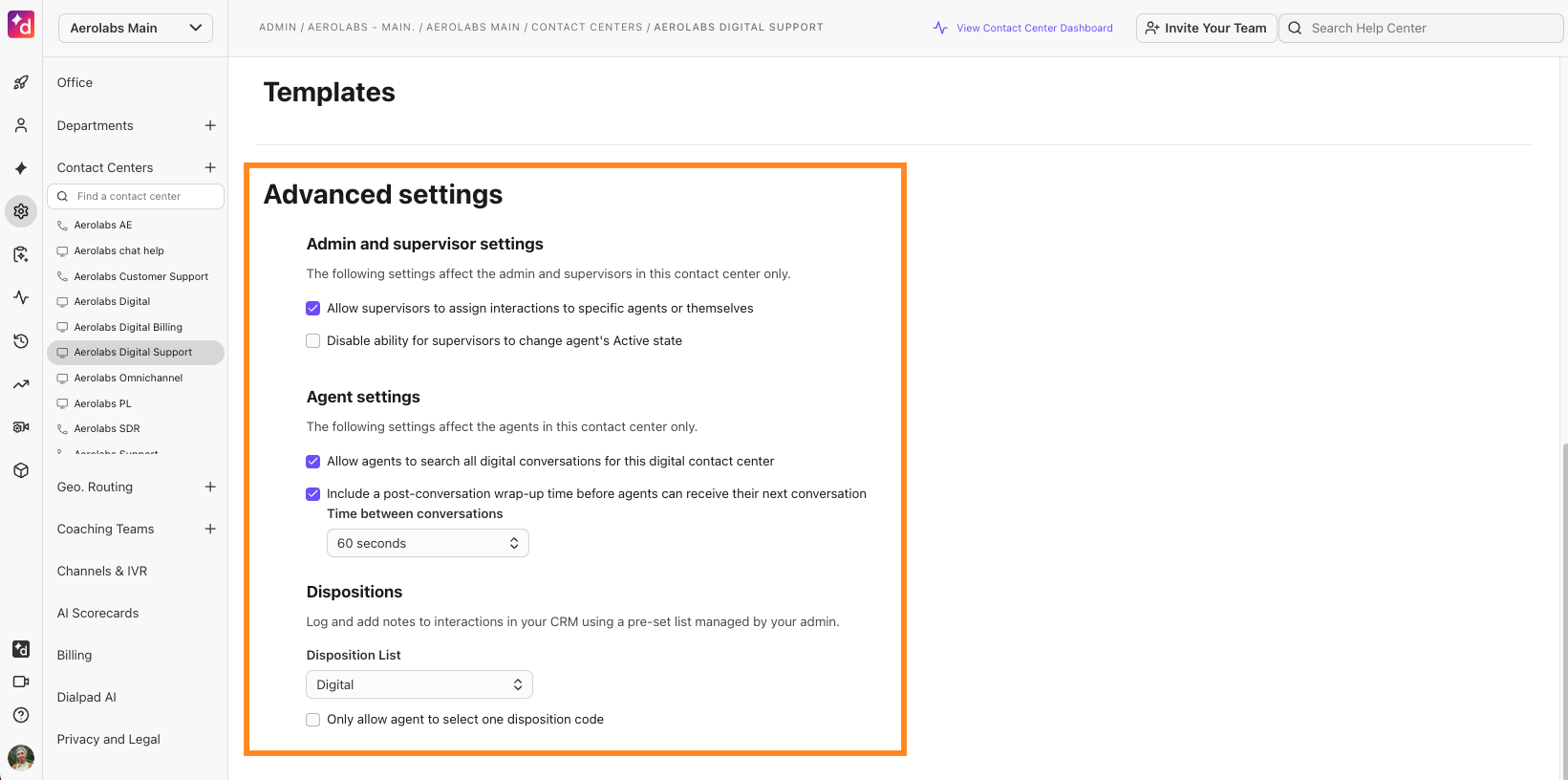The width and height of the screenshot is (1568, 780).
Task: Select Aerolabs Digital Support contact center
Action: [136, 352]
